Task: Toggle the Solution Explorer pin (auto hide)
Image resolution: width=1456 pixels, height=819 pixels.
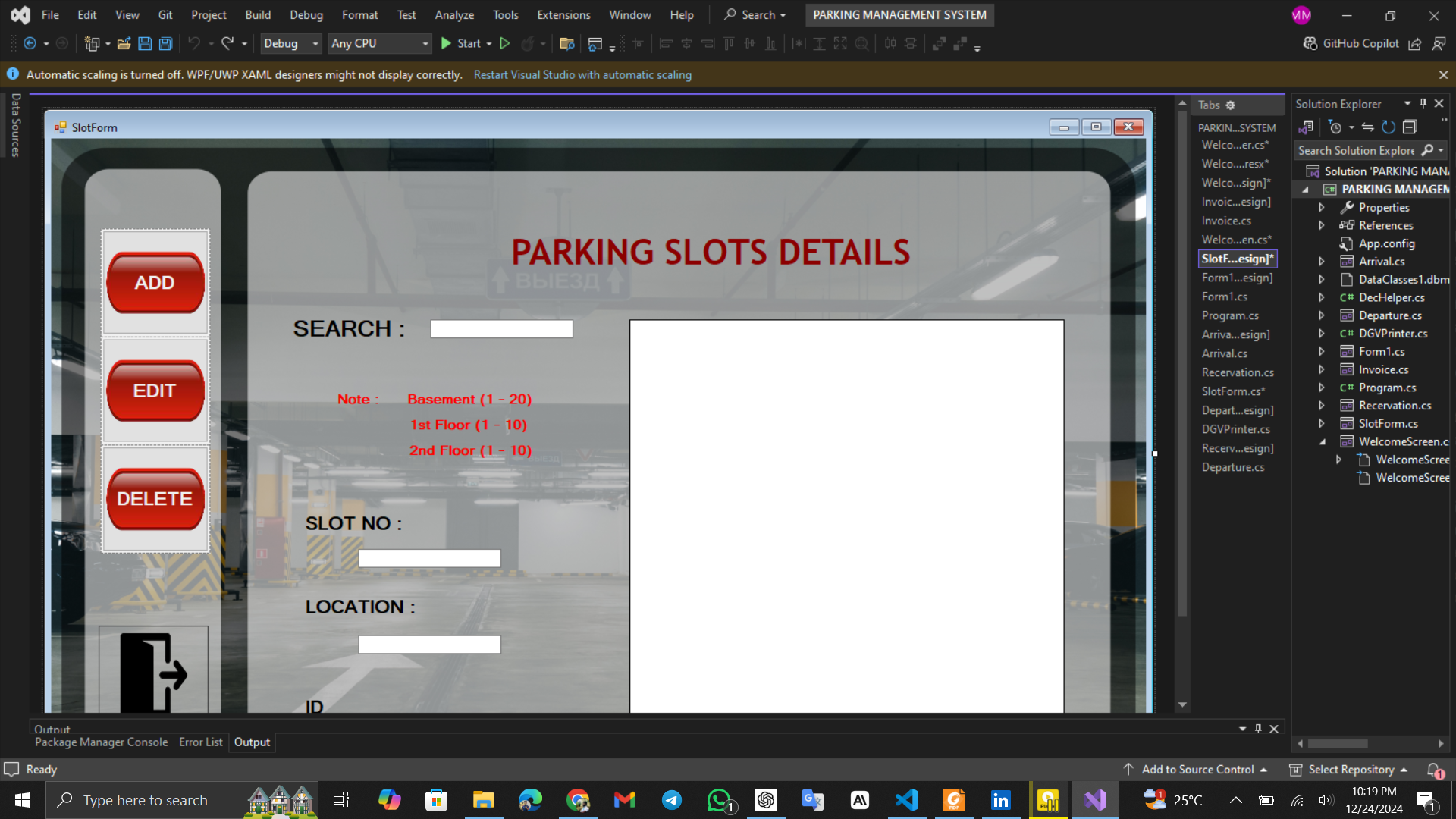Action: click(x=1423, y=104)
